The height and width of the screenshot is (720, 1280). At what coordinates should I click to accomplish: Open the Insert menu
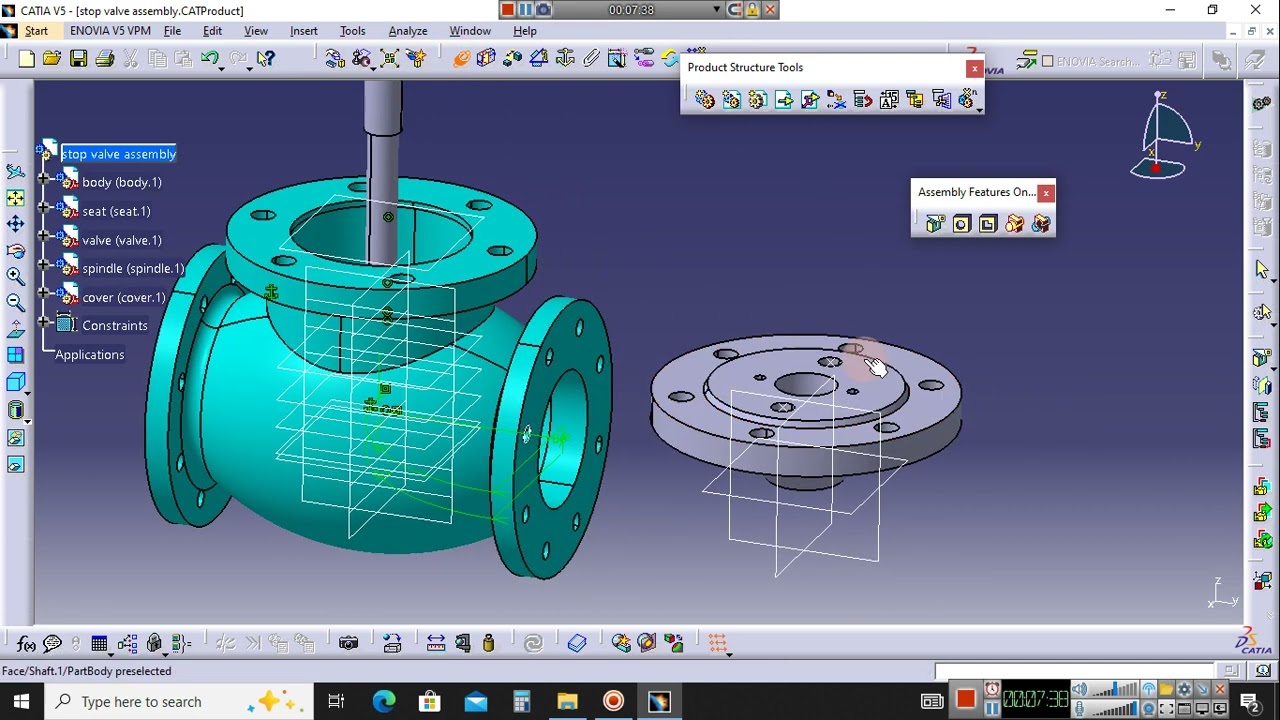303,31
